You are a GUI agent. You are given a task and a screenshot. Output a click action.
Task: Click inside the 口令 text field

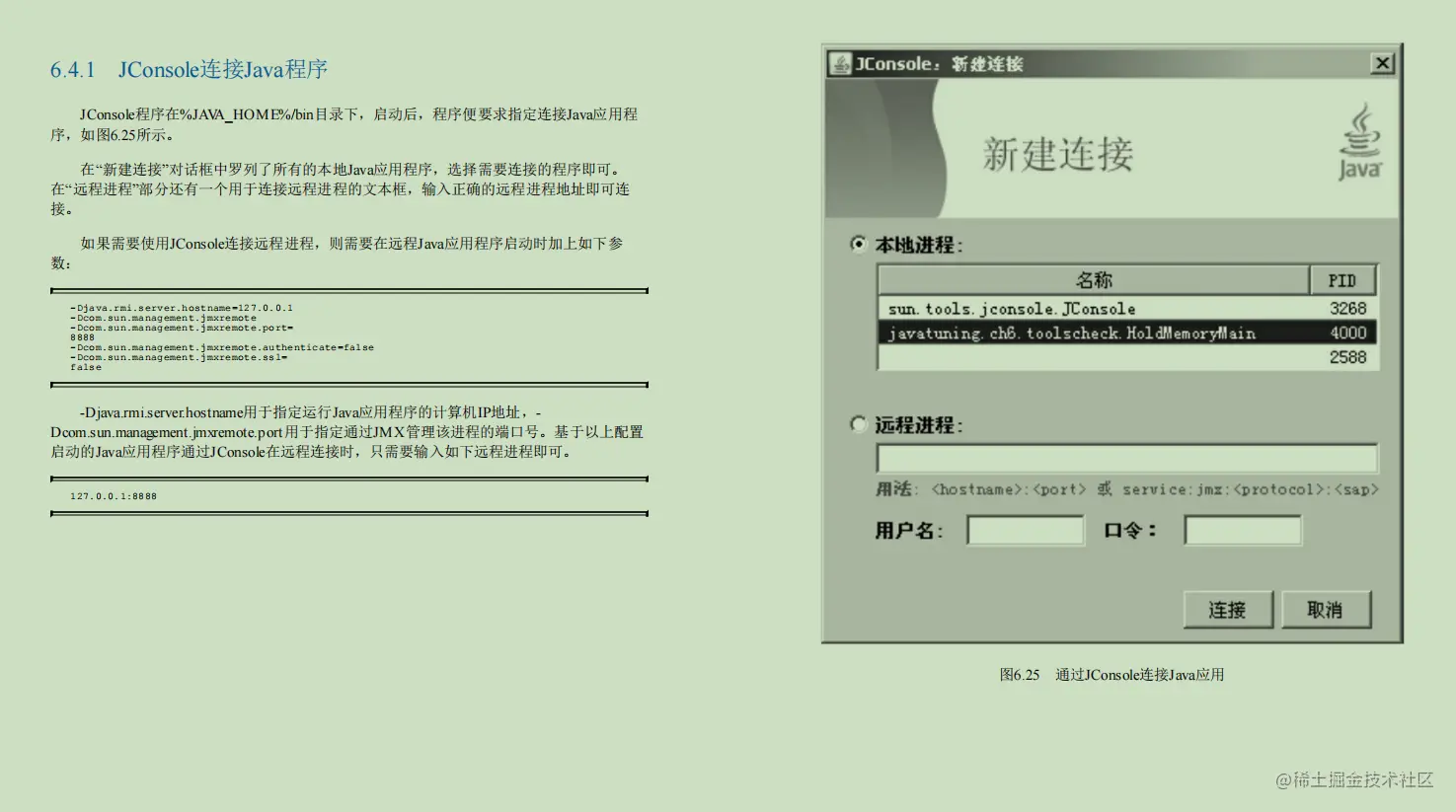pos(1242,530)
